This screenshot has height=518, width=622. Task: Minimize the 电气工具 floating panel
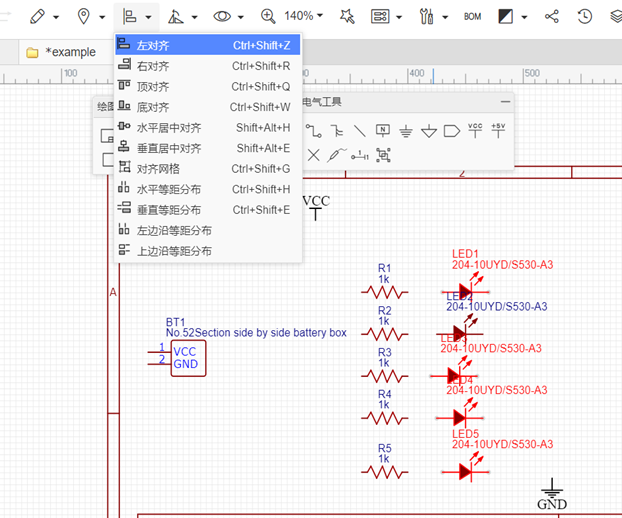click(505, 102)
